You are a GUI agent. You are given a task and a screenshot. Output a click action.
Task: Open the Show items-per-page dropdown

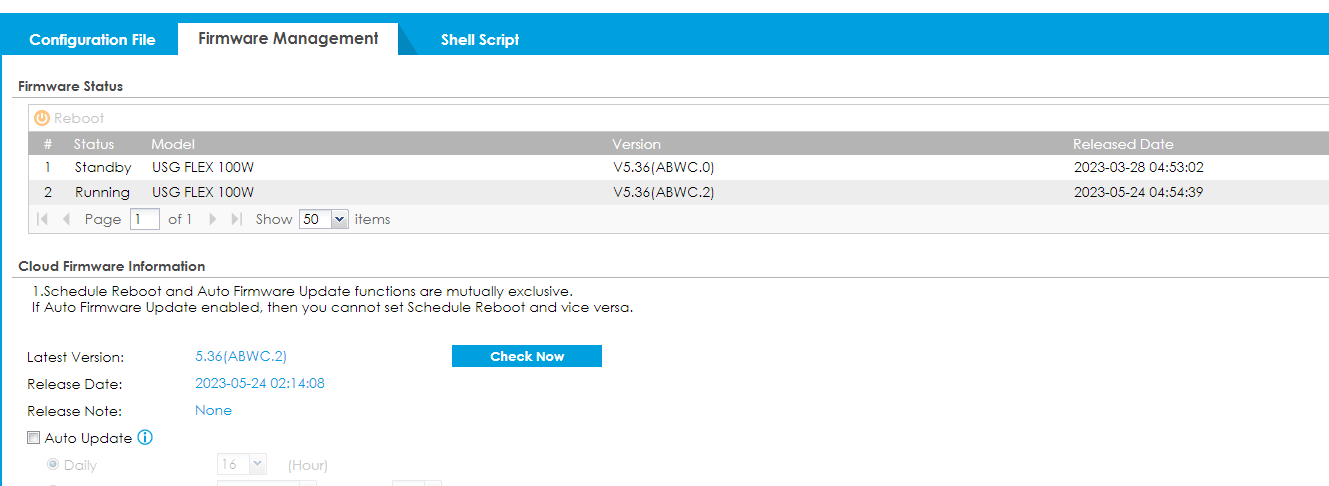(339, 219)
